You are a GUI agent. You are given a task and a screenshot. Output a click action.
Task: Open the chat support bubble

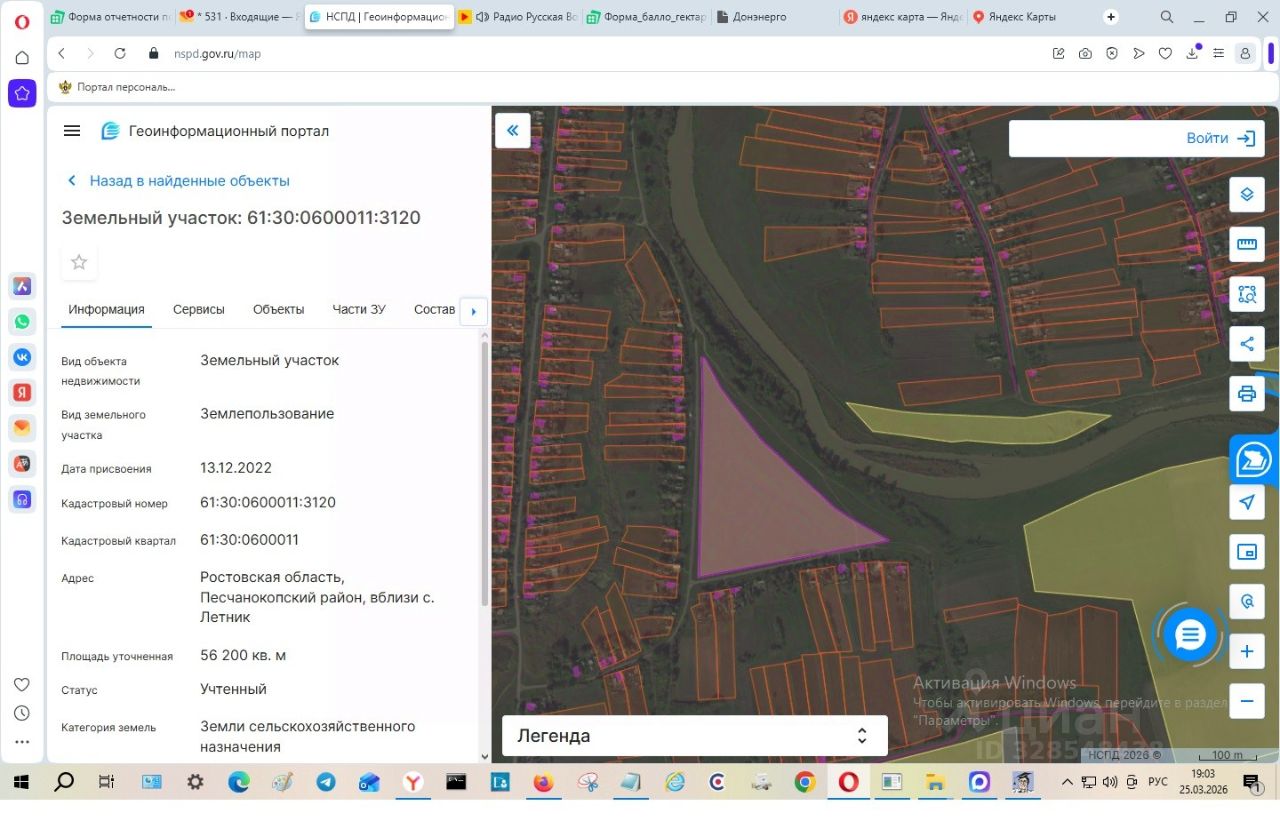pyautogui.click(x=1190, y=634)
